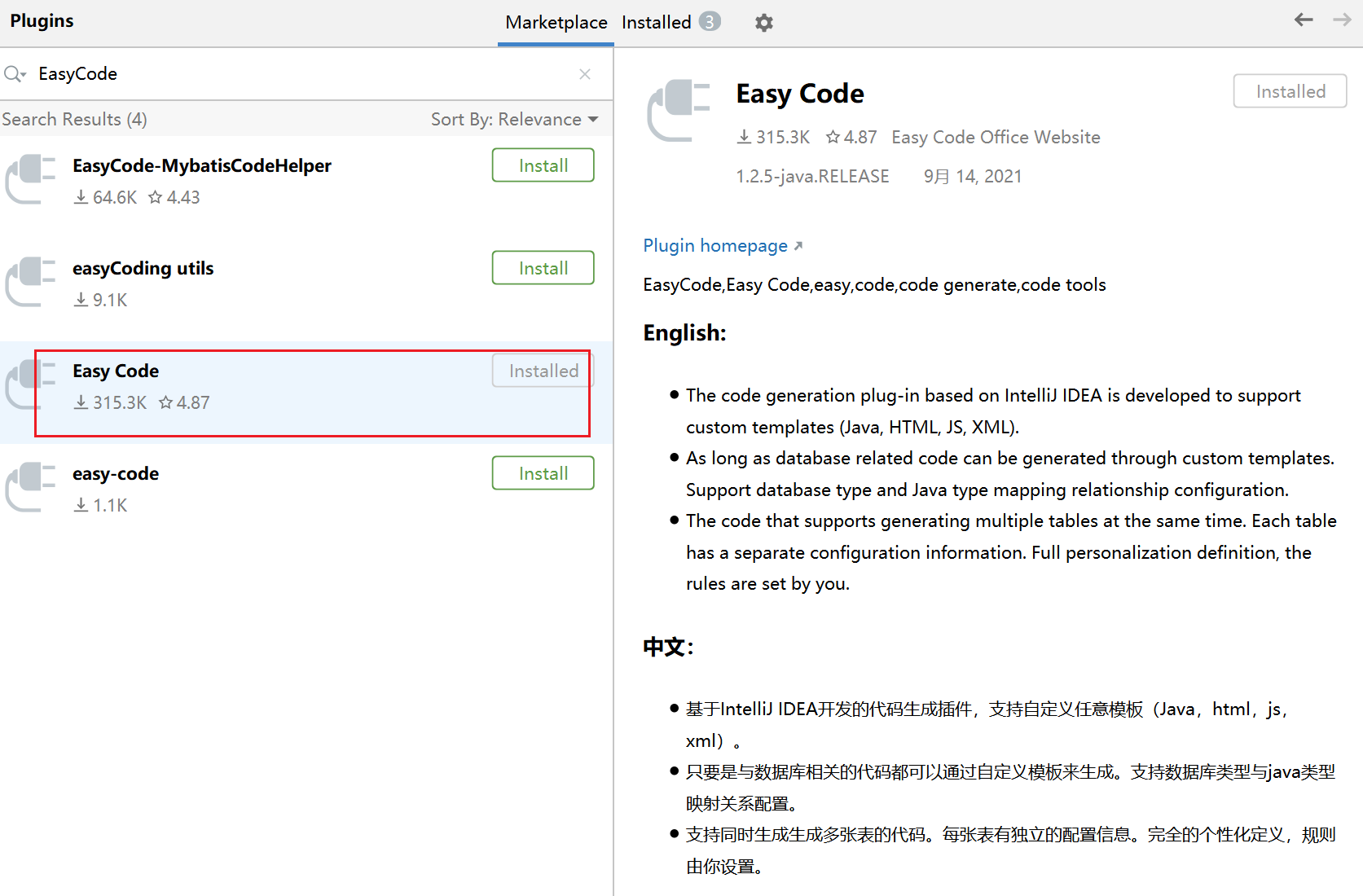The image size is (1363, 896).
Task: Navigate back with left arrow
Action: coord(1304,20)
